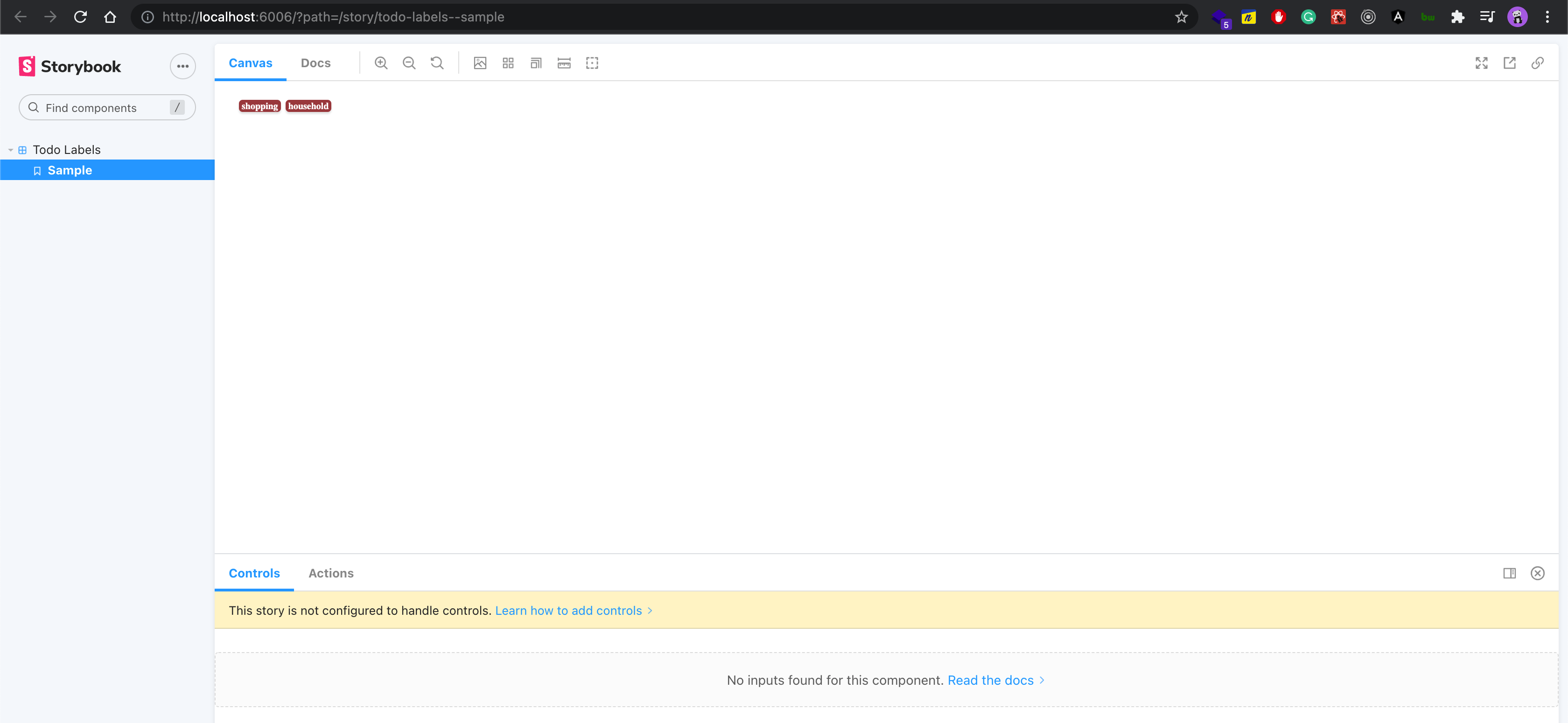Toggle the measure ruler tool
This screenshot has width=1568, height=723.
pyautogui.click(x=564, y=63)
